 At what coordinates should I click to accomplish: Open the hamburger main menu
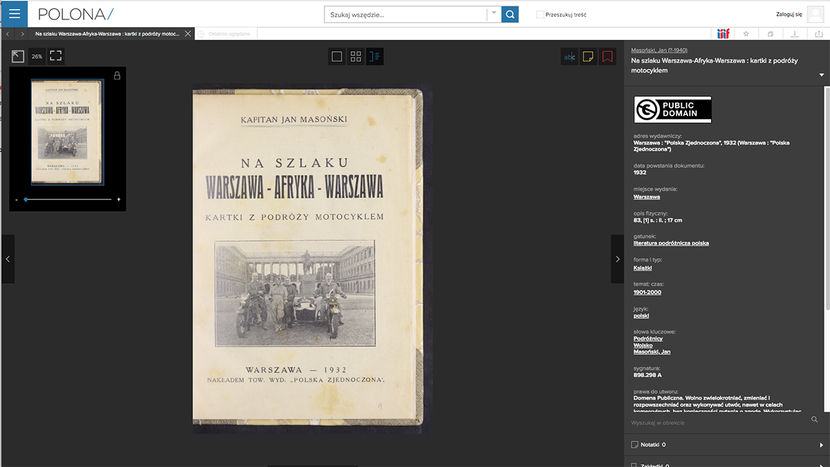click(14, 14)
